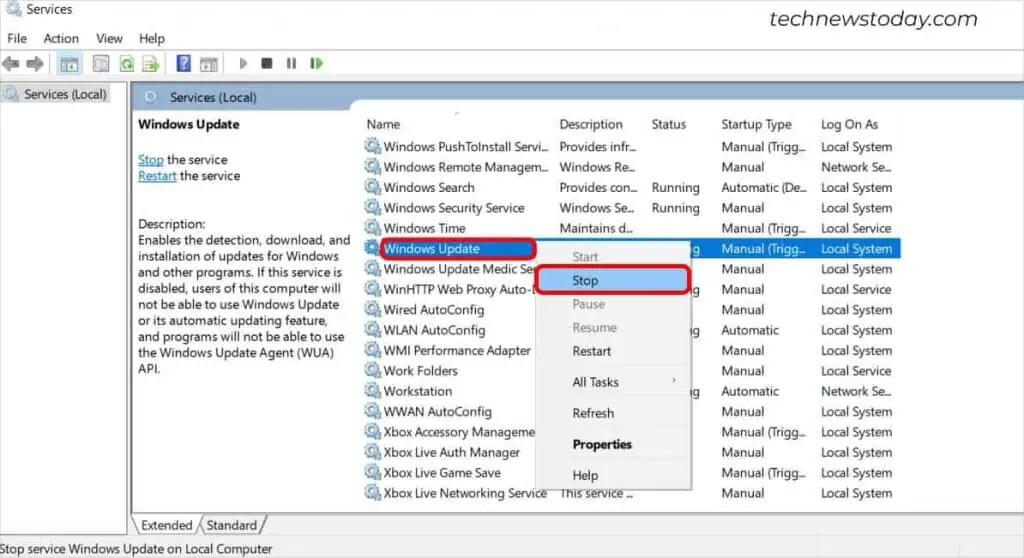Click gear icon beside Work Folders
The width and height of the screenshot is (1024, 558).
click(372, 370)
